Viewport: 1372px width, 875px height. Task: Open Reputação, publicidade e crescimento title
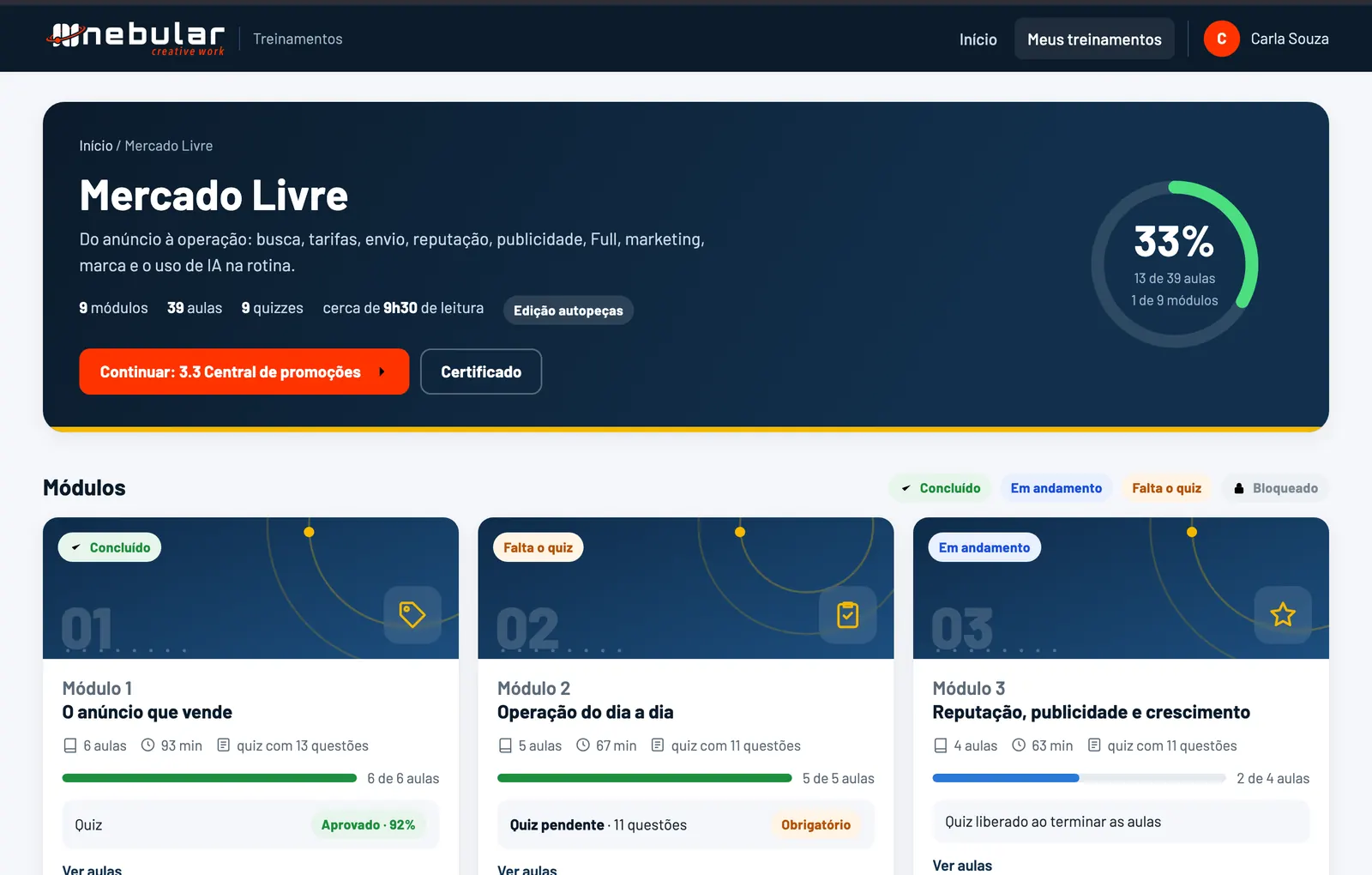pyautogui.click(x=1092, y=712)
